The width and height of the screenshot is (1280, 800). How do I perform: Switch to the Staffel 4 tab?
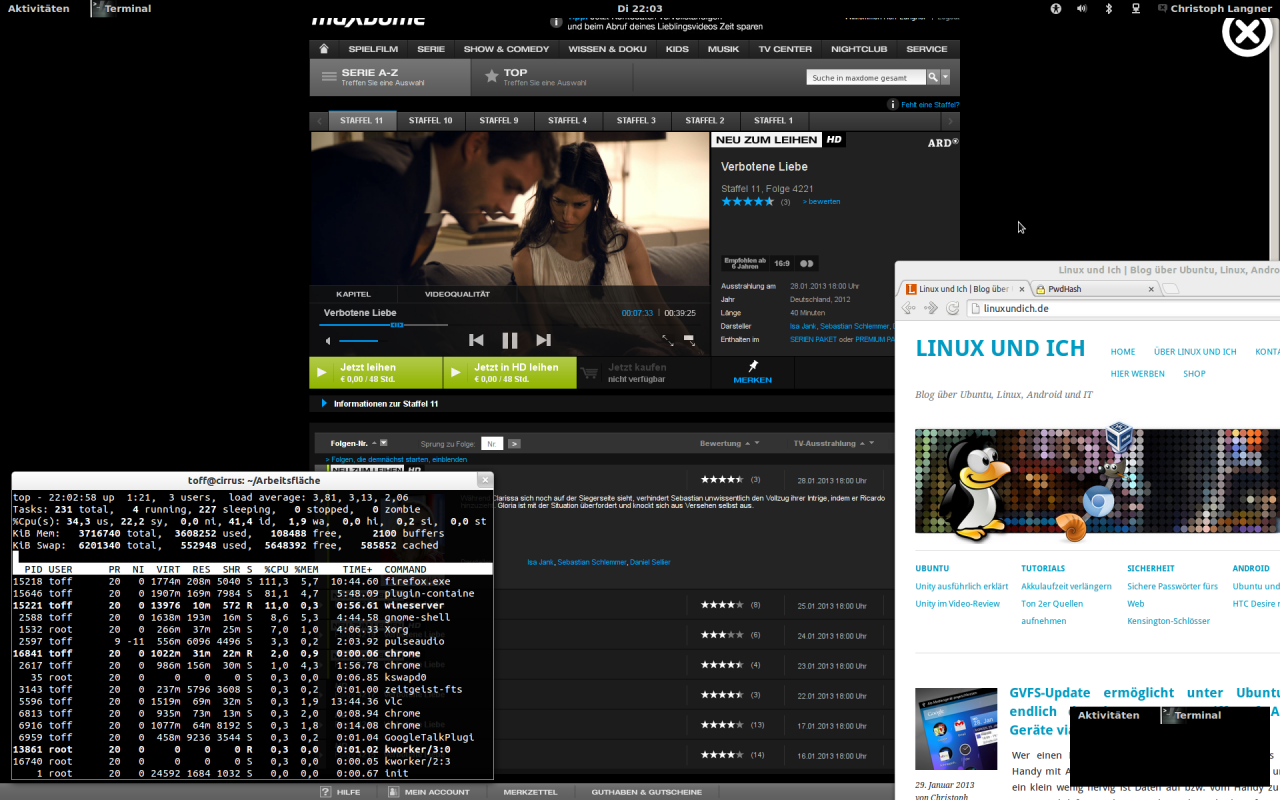pyautogui.click(x=567, y=120)
